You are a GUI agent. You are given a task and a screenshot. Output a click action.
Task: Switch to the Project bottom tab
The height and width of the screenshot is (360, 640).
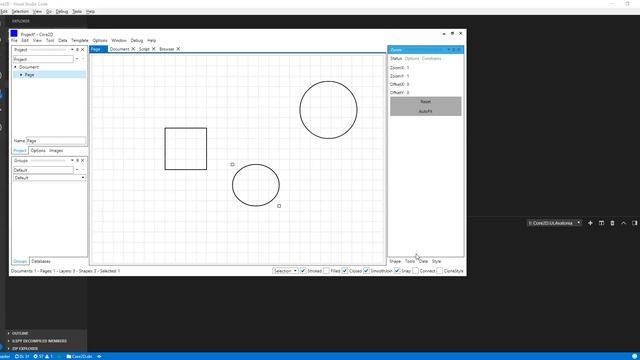click(20, 151)
